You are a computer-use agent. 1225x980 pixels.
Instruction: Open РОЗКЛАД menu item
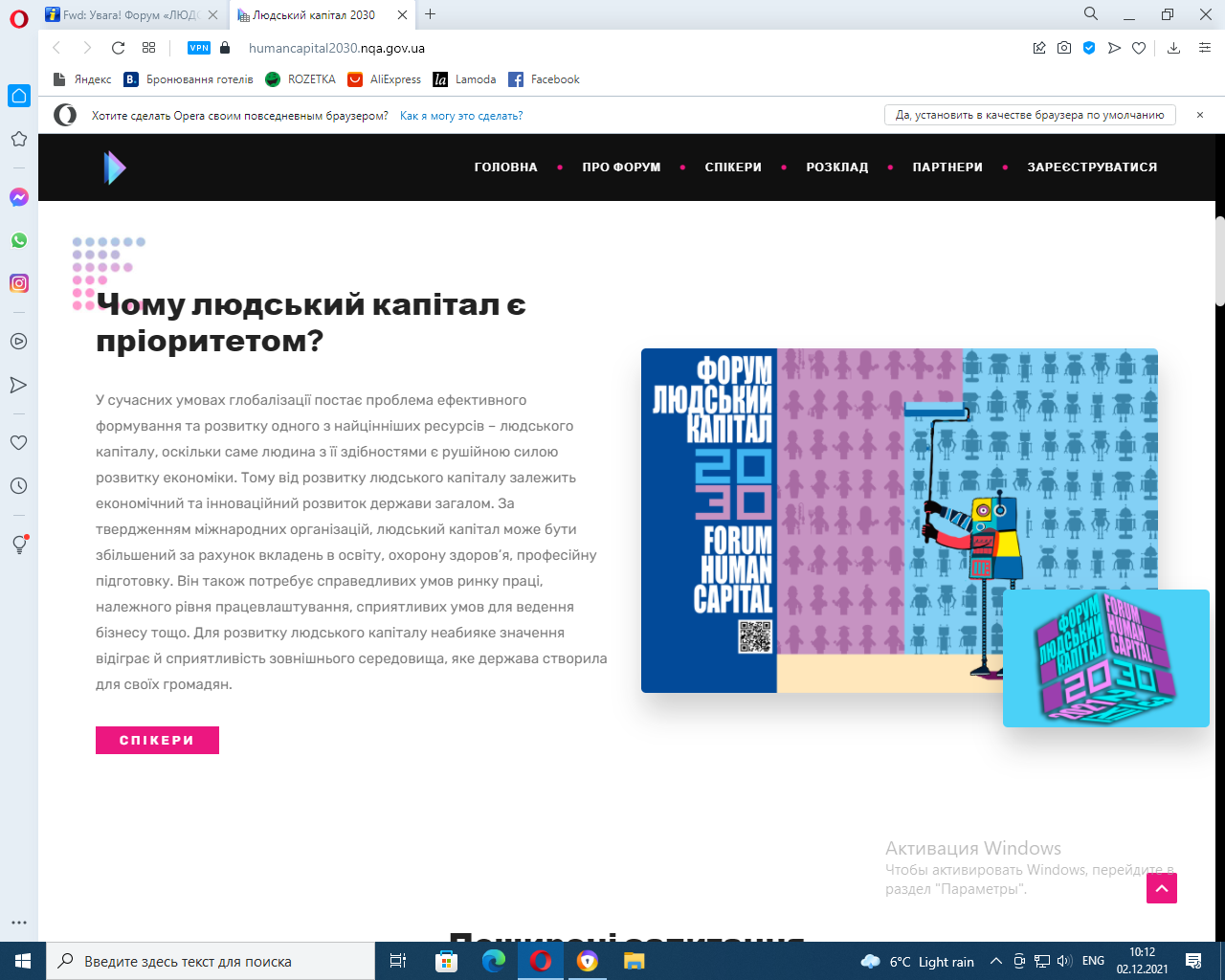pos(837,167)
